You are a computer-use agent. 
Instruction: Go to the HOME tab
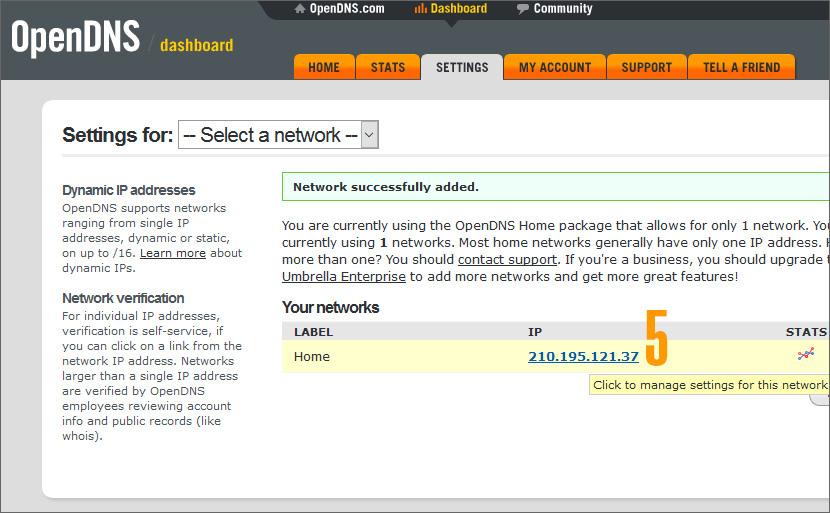(324, 67)
